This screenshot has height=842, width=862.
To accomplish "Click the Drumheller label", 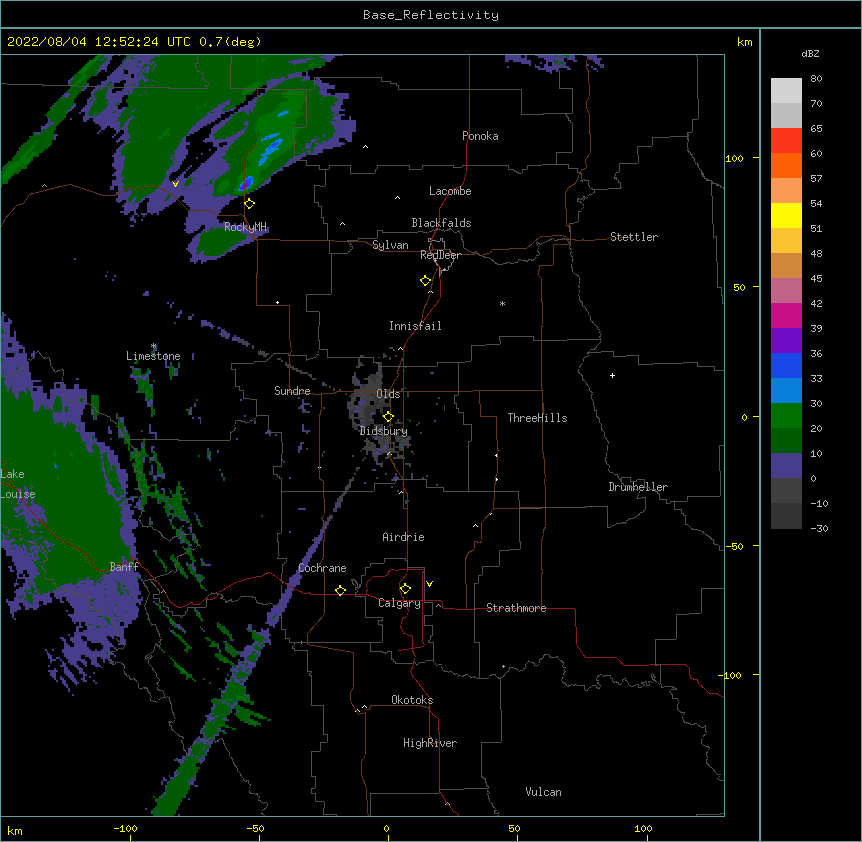I will (x=638, y=487).
